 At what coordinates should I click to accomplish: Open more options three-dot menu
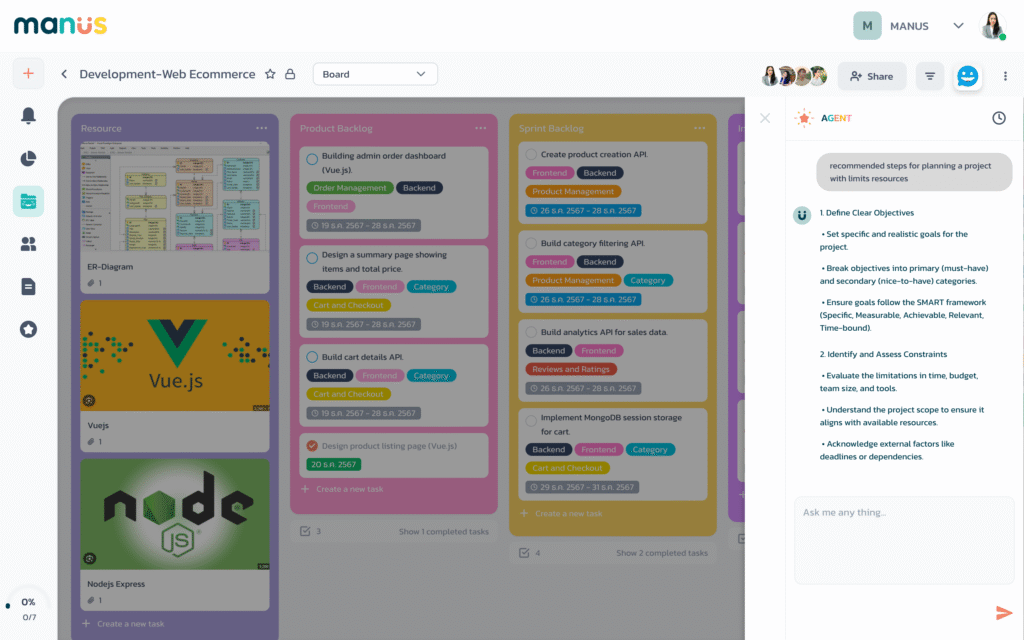pyautogui.click(x=1005, y=76)
